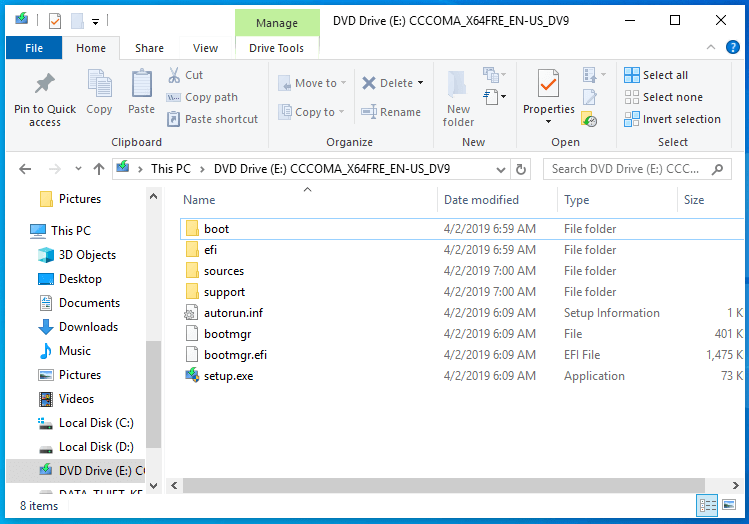This screenshot has width=749, height=524.
Task: Switch to the View tab
Action: point(205,48)
